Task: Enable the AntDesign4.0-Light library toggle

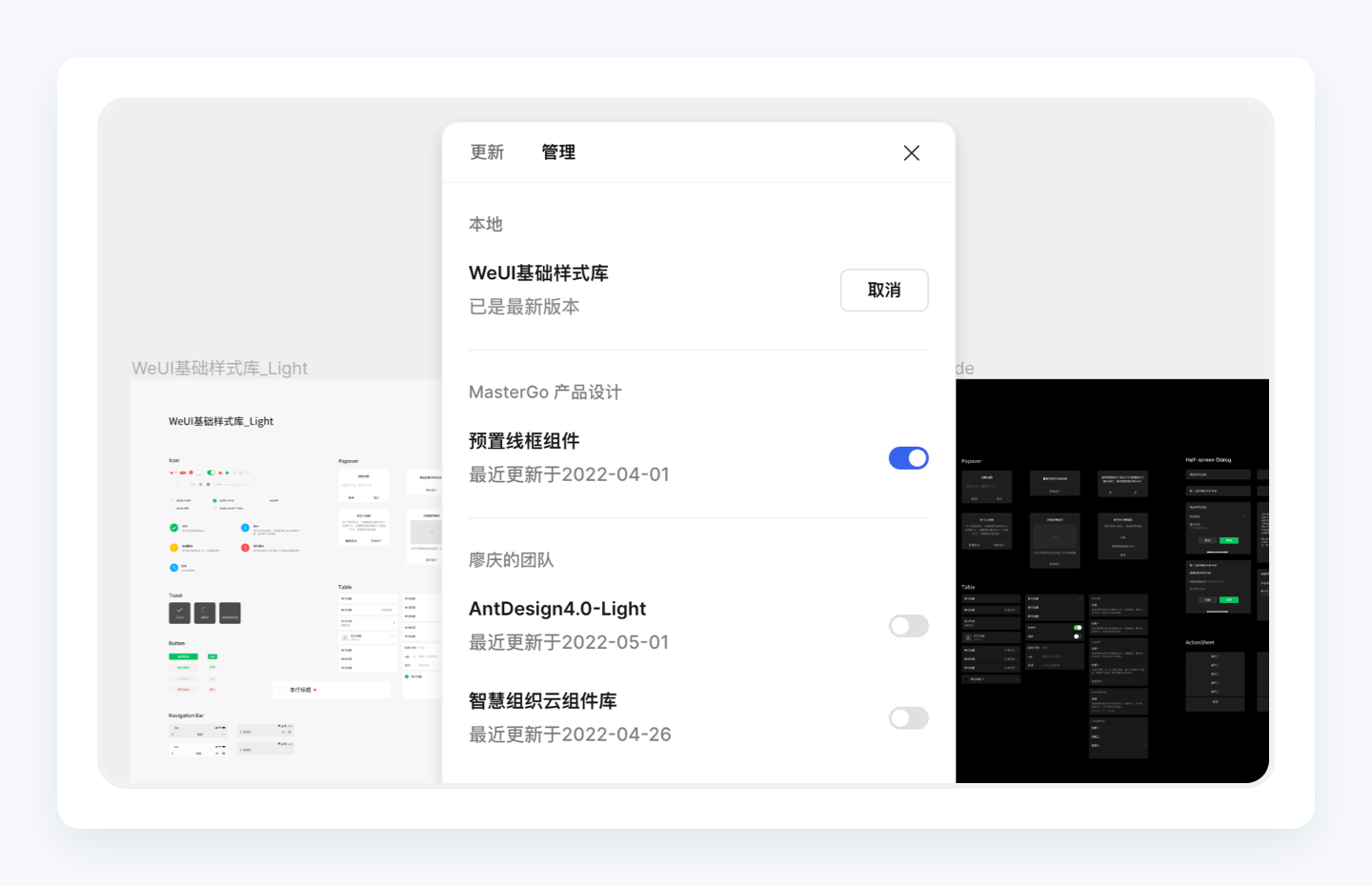Action: (x=908, y=626)
